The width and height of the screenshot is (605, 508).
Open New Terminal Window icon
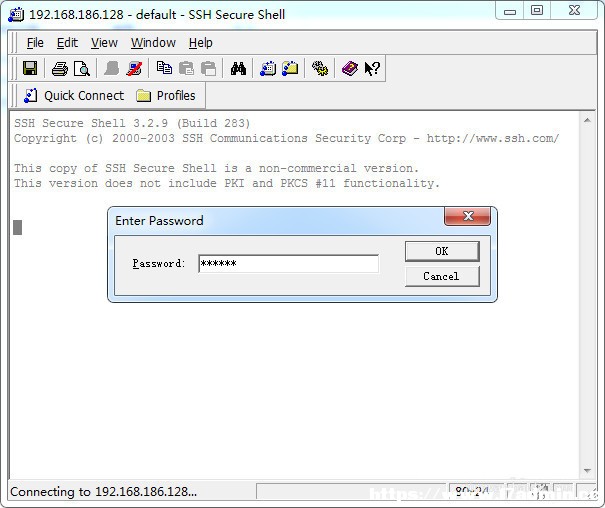coord(268,69)
